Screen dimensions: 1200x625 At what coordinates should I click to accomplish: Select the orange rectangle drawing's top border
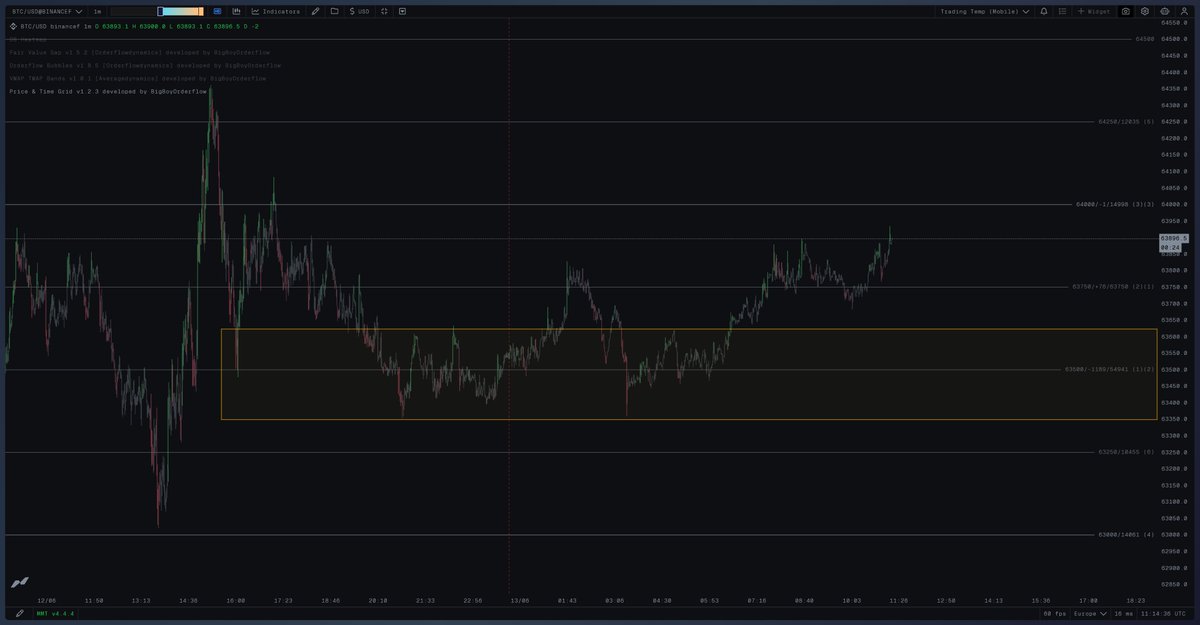tap(689, 329)
